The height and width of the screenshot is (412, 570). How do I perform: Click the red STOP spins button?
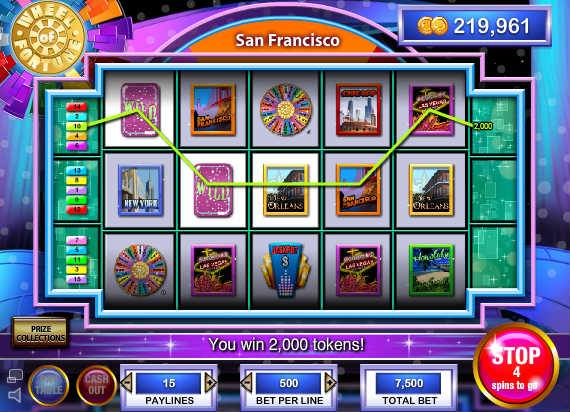[516, 365]
